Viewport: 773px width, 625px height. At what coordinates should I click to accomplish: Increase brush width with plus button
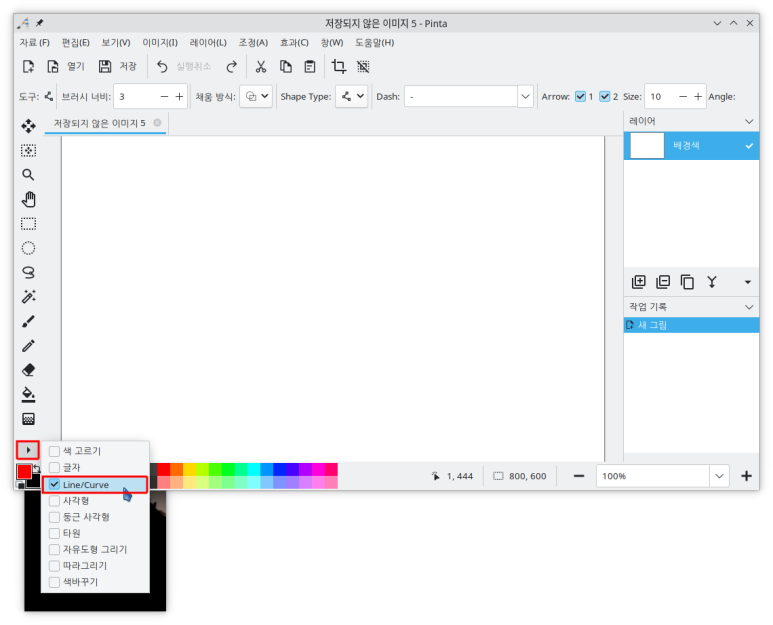(x=179, y=97)
